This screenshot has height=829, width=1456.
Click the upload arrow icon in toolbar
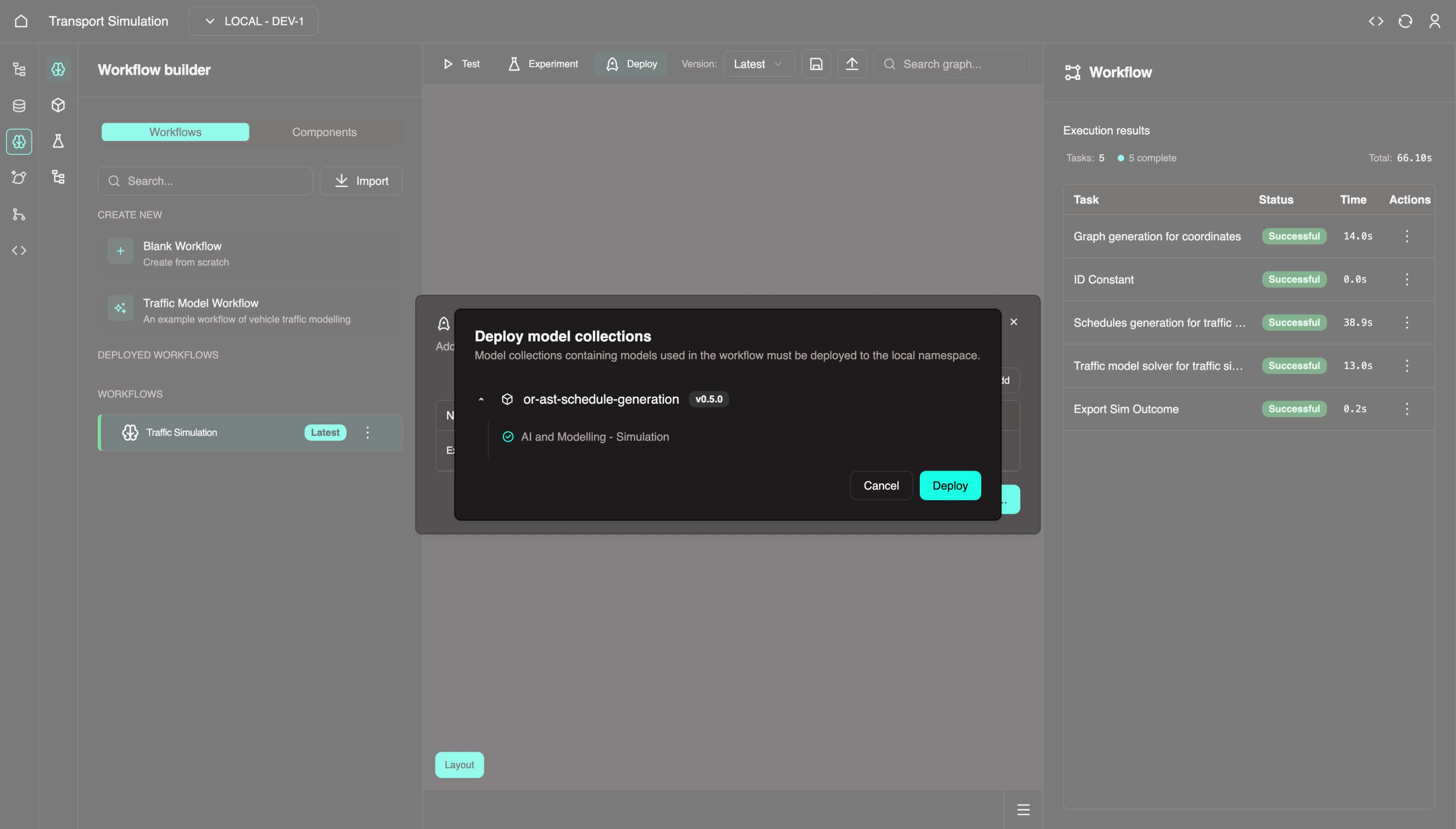tap(852, 64)
